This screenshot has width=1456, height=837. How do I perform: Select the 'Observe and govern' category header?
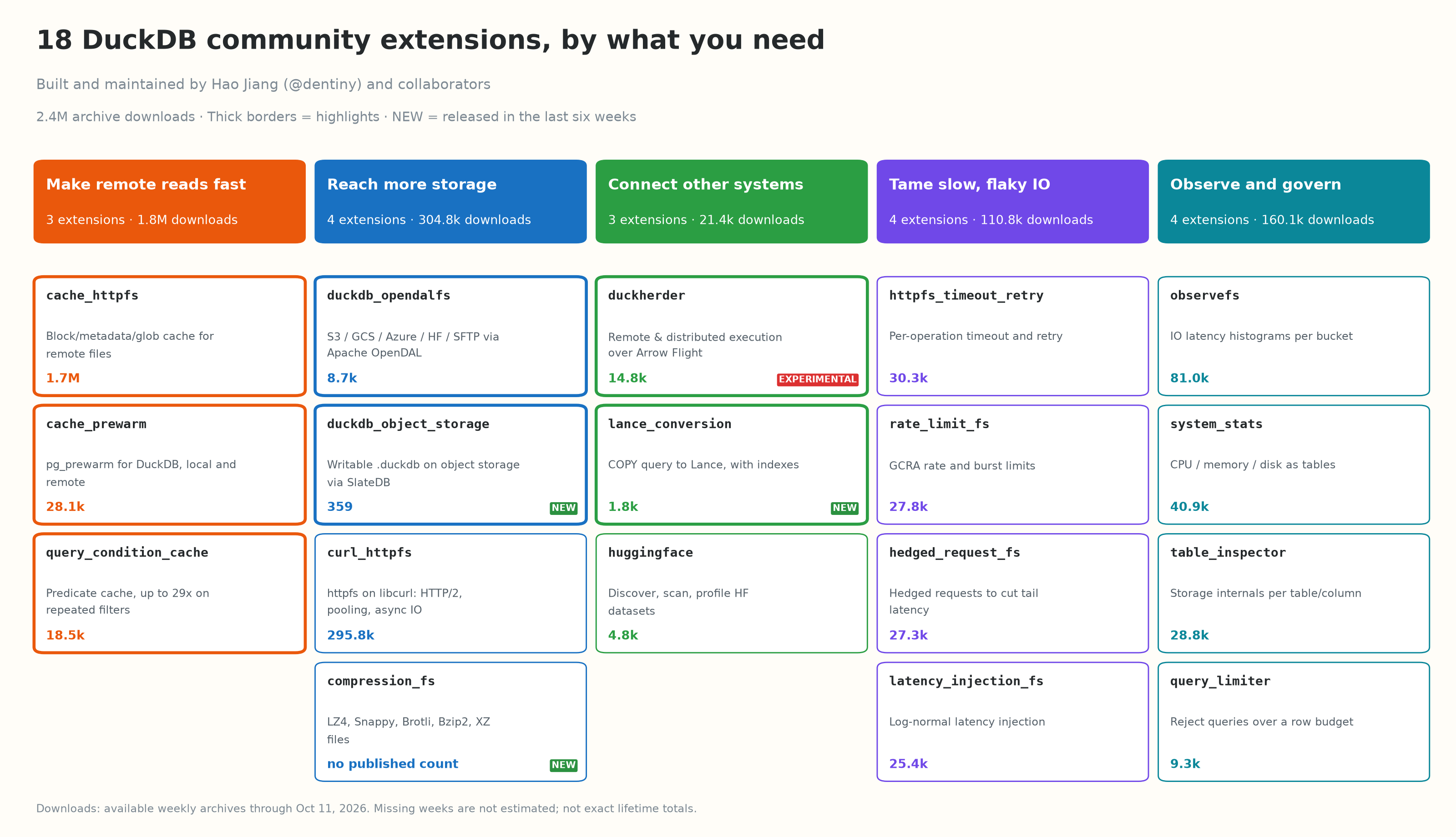1294,202
